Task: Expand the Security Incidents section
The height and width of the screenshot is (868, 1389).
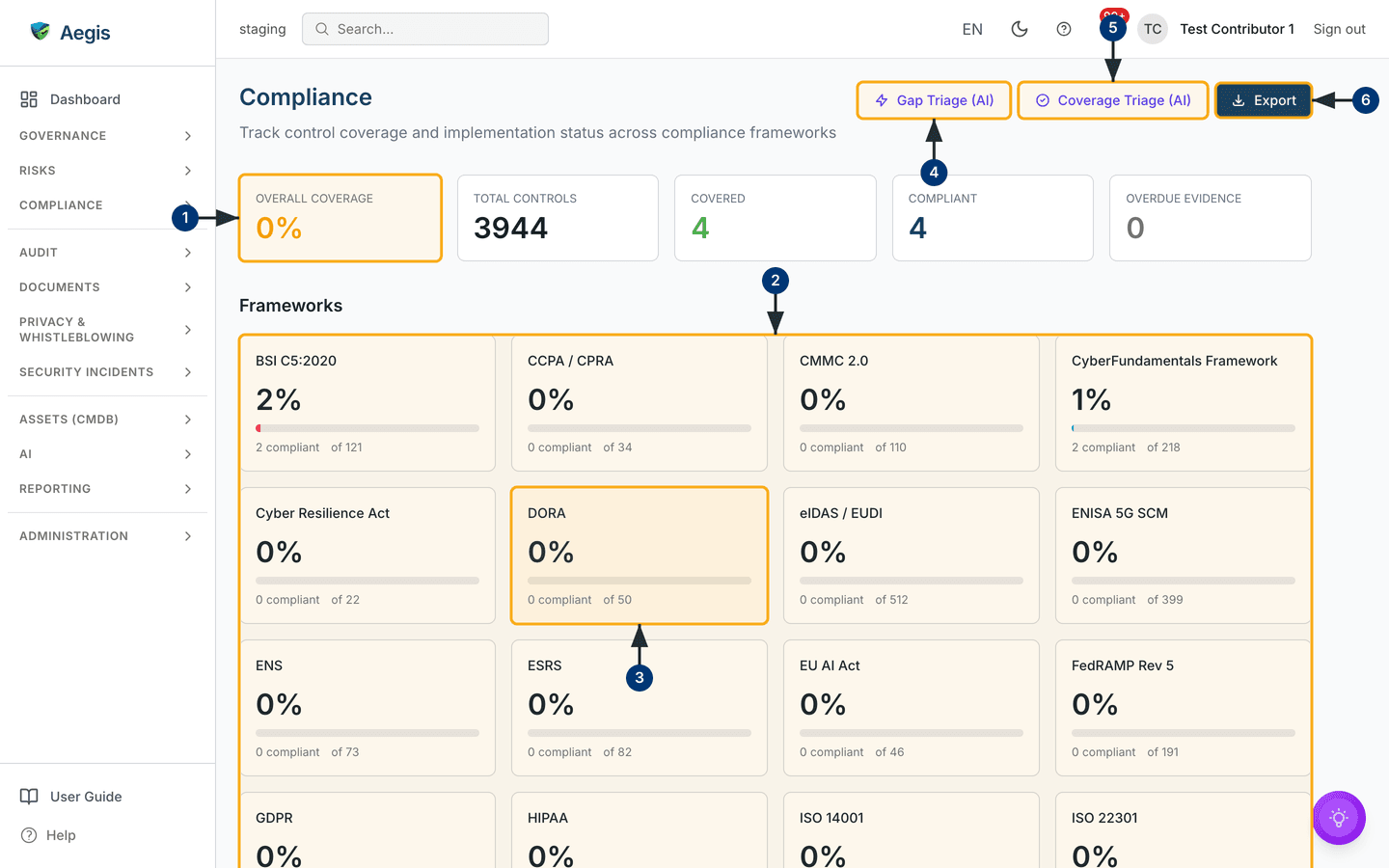Action: pyautogui.click(x=107, y=372)
